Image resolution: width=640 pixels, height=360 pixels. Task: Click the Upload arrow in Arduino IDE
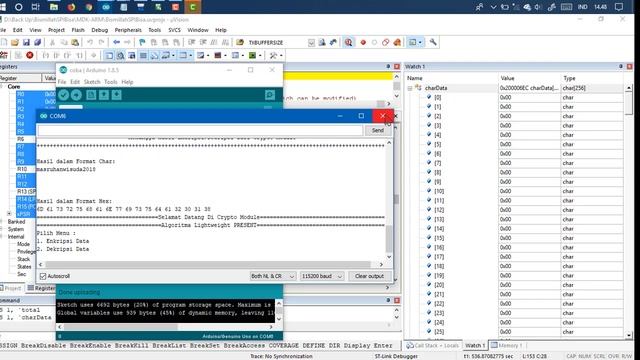pyautogui.click(x=76, y=95)
